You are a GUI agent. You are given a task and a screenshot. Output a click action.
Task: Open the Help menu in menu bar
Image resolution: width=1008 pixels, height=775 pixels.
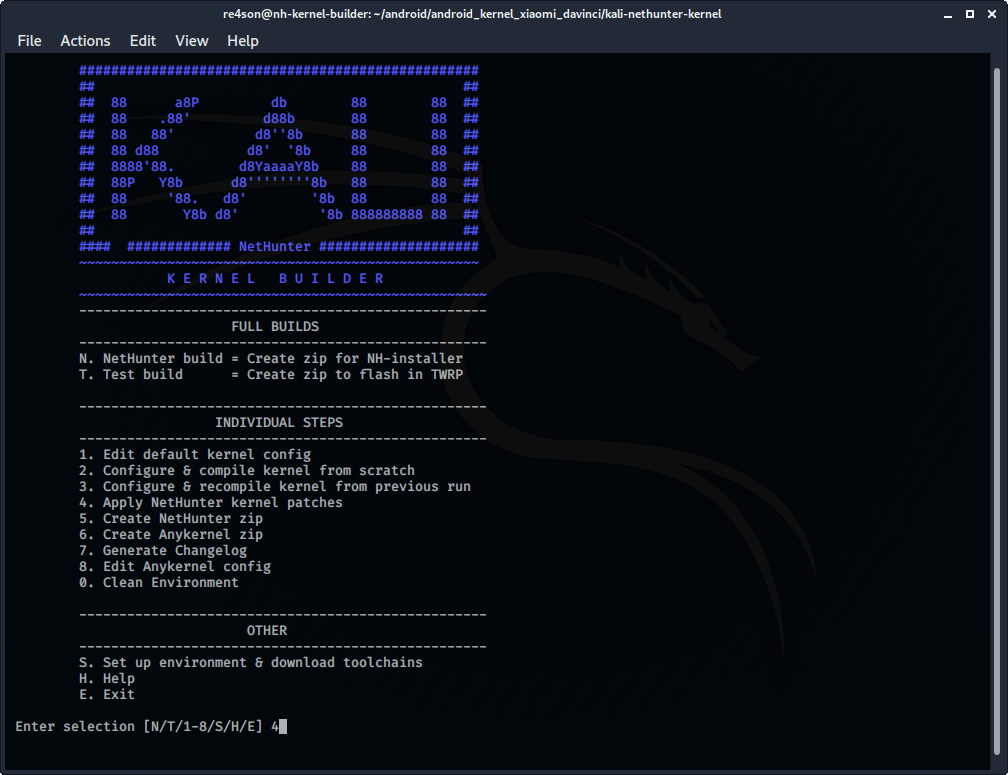(242, 41)
